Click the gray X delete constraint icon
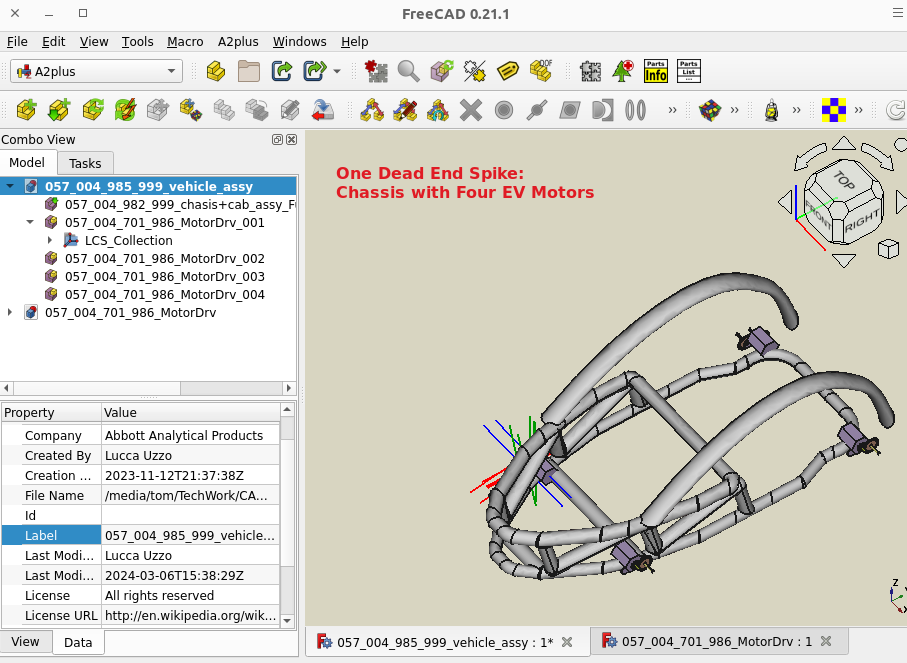 471,109
